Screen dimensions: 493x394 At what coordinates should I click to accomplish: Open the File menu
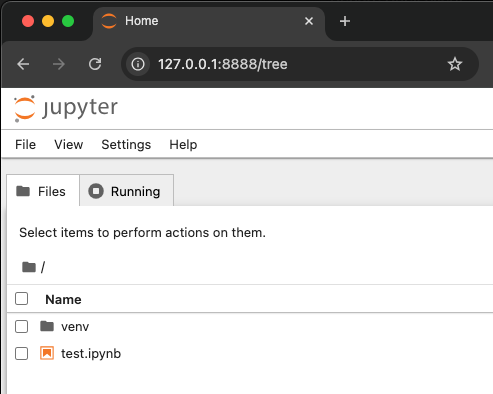(25, 145)
